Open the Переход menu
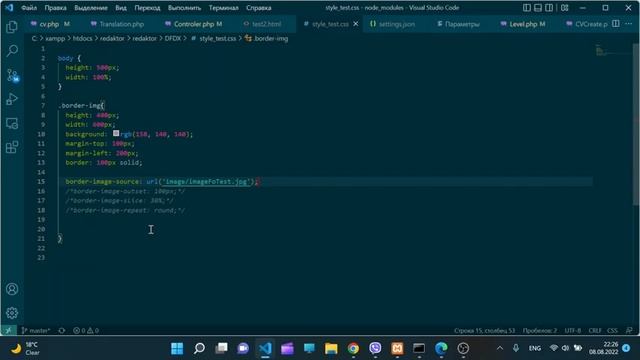 pos(147,8)
